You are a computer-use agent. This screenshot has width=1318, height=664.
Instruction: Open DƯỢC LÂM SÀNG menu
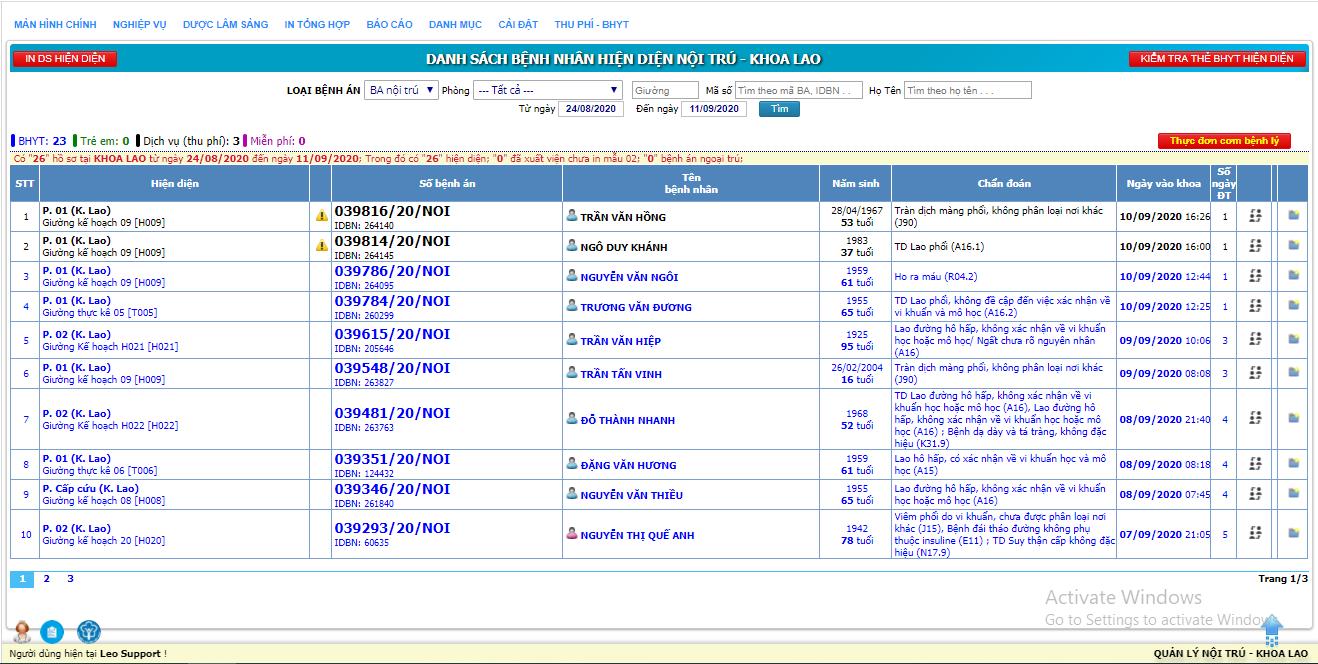(x=225, y=24)
